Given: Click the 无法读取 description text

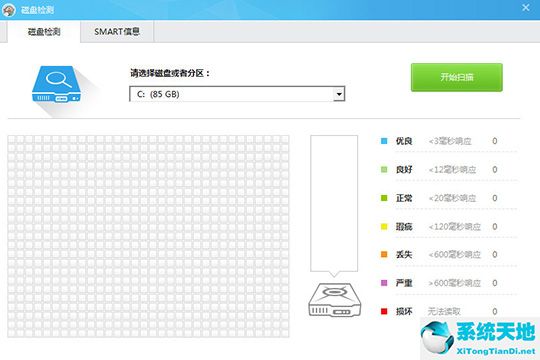Looking at the screenshot, I should 444,312.
